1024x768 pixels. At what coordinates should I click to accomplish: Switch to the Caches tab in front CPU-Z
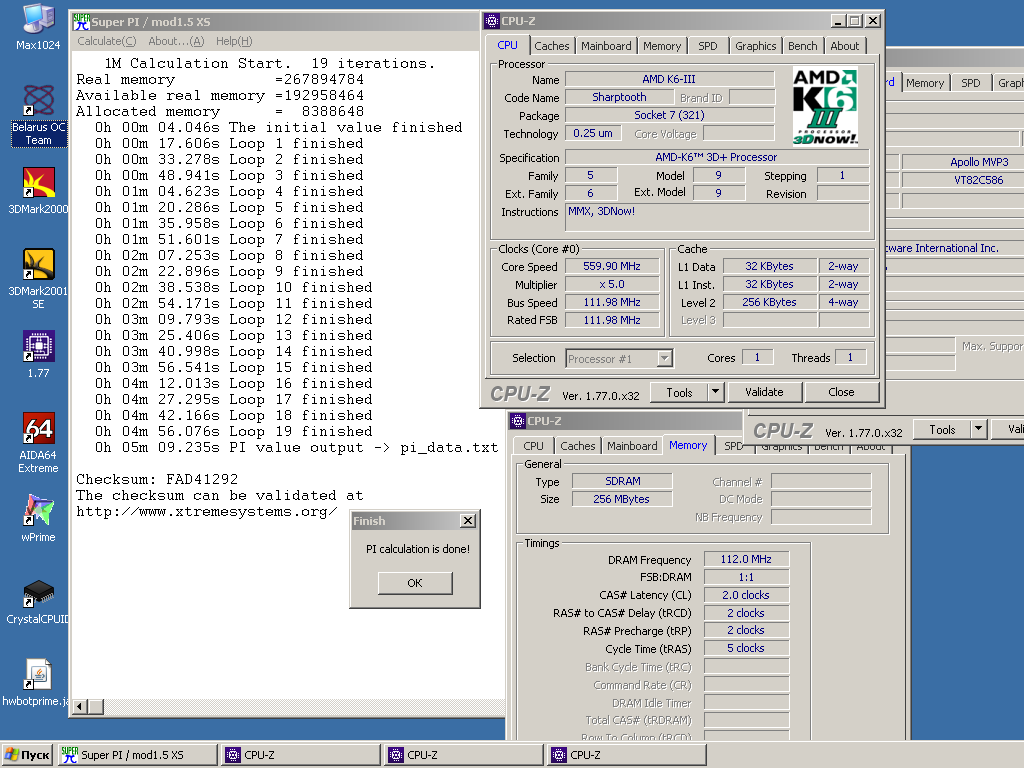552,46
